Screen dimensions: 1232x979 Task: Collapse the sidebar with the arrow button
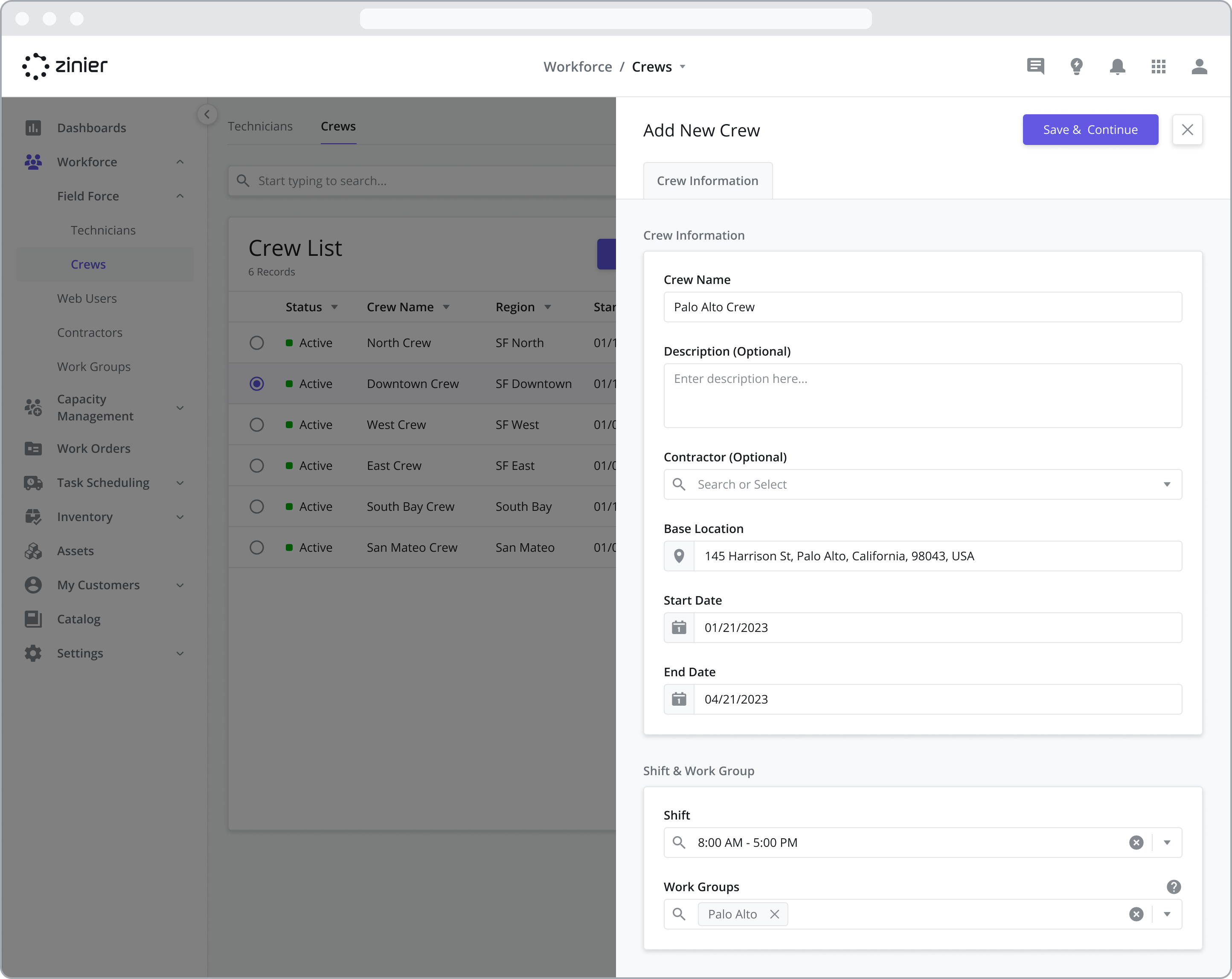pos(207,114)
